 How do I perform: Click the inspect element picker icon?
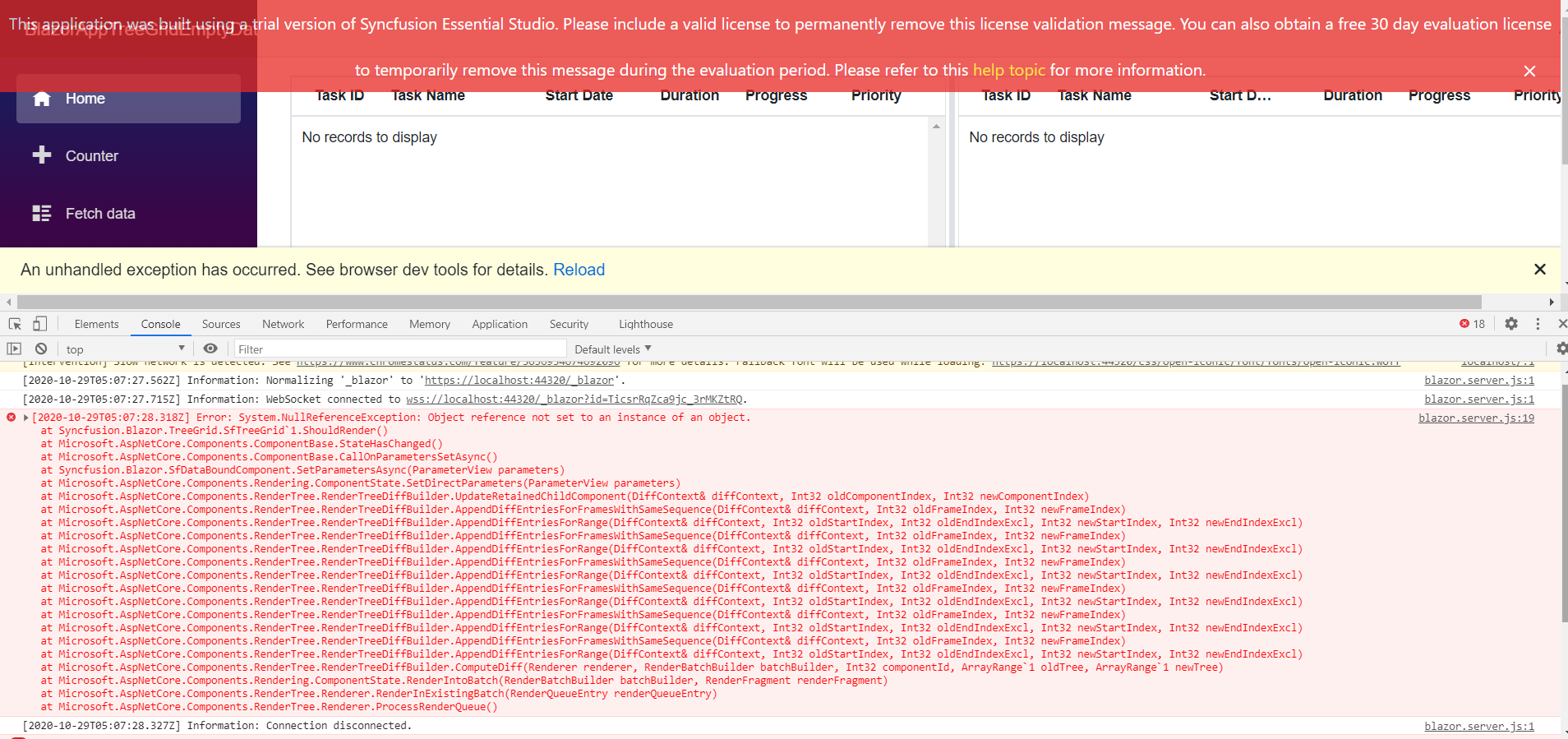(x=15, y=324)
